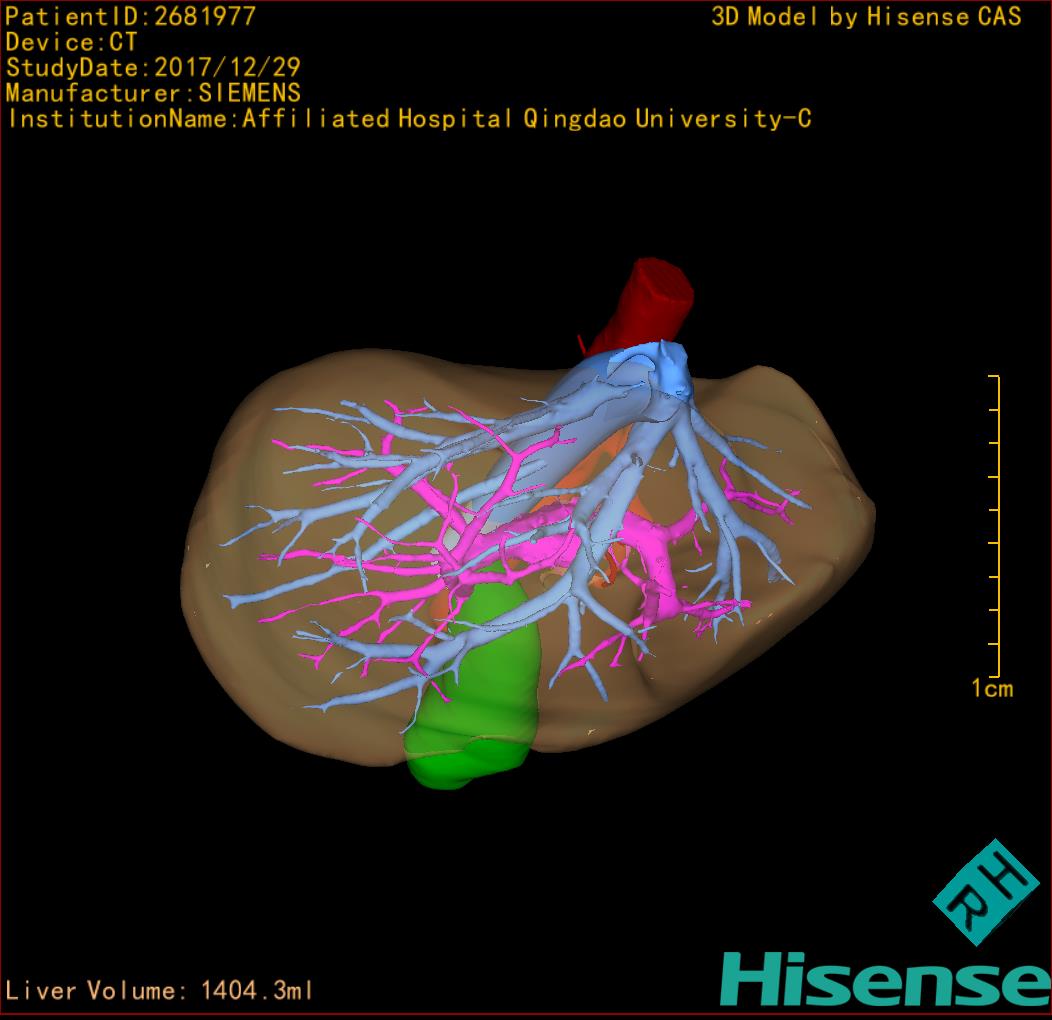Click the Liver Volume 1404.3ml readout

pyautogui.click(x=160, y=991)
